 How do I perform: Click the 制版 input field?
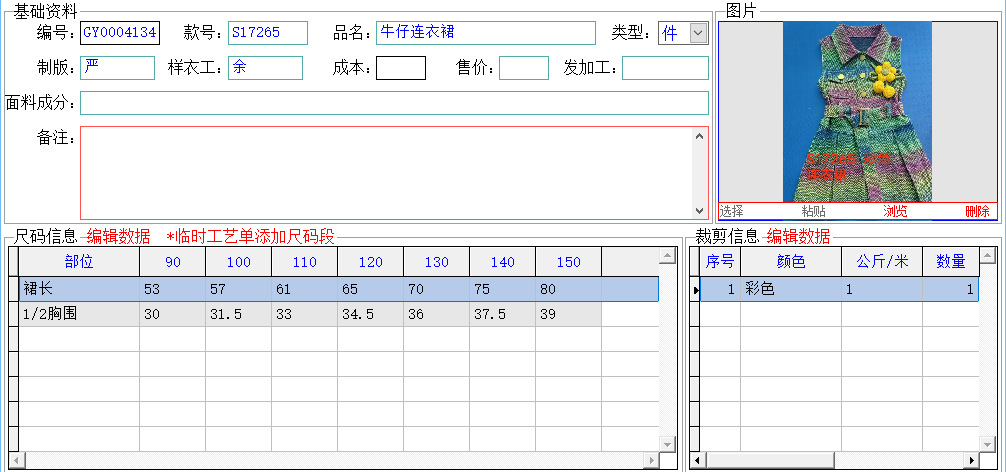117,68
